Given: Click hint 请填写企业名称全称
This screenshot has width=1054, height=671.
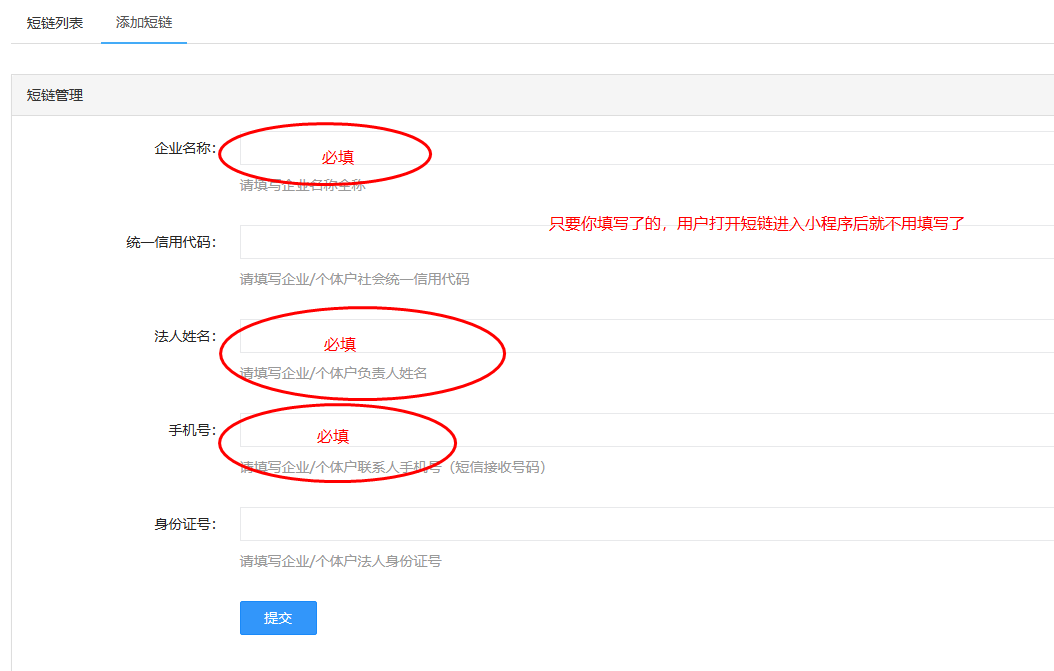Looking at the screenshot, I should [x=302, y=186].
